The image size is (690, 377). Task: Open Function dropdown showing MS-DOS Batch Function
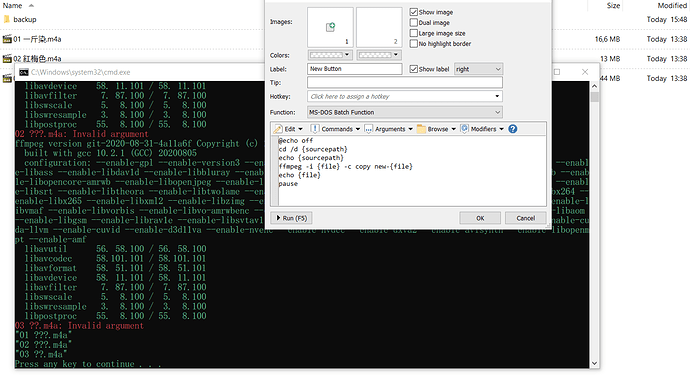coord(404,112)
